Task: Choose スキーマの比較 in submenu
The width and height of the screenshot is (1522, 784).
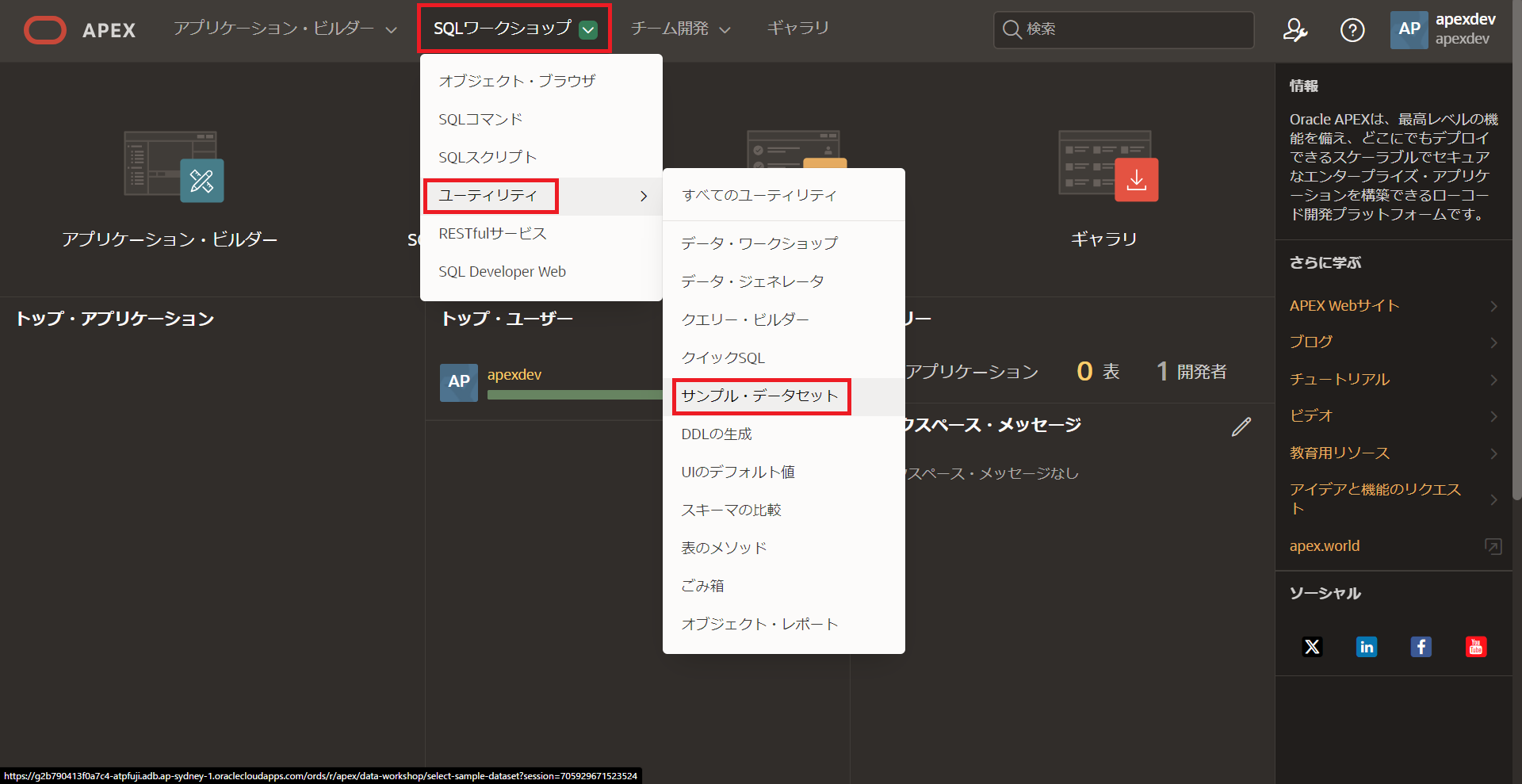Action: 783,511
